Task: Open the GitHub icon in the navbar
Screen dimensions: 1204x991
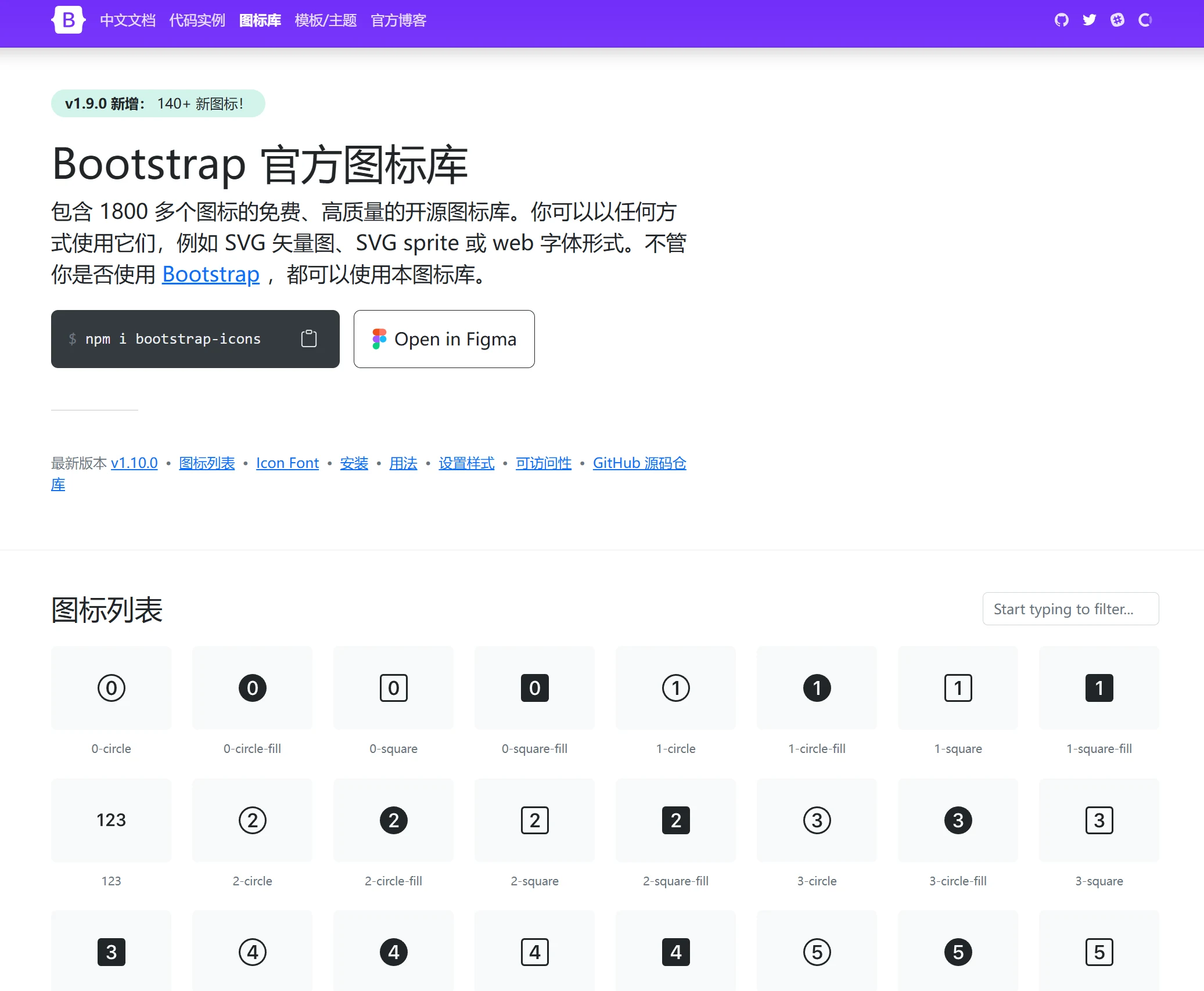Action: coord(1061,20)
